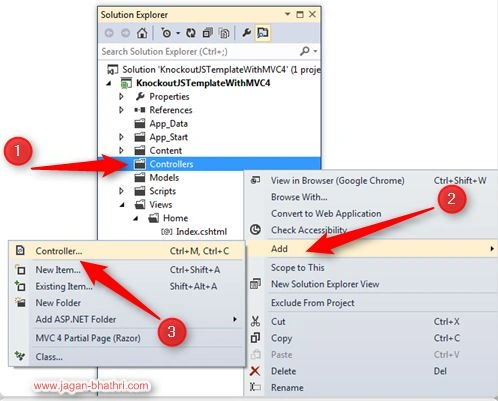Click the New Folder icon in submenu

click(21, 302)
